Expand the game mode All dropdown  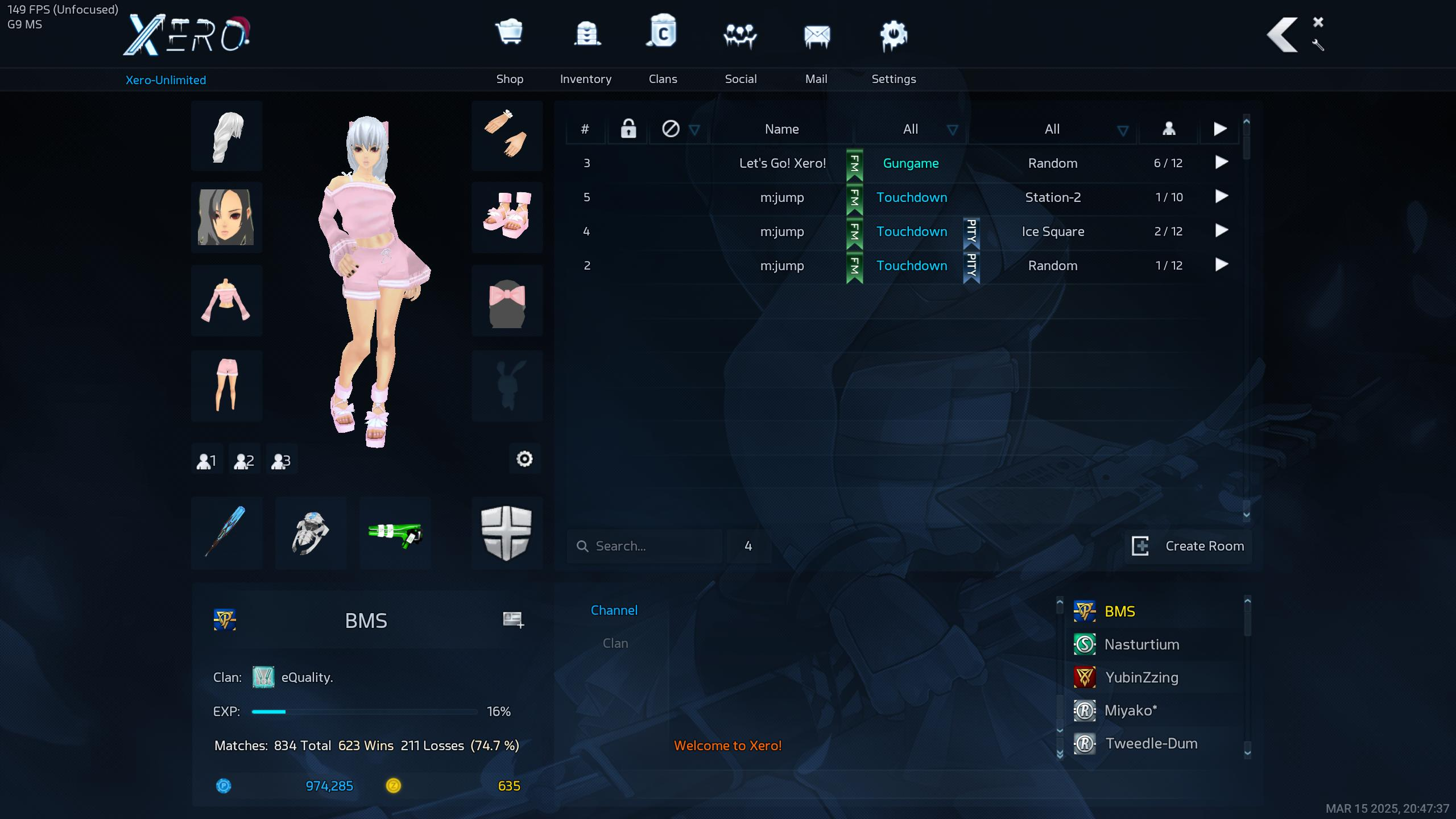[952, 130]
